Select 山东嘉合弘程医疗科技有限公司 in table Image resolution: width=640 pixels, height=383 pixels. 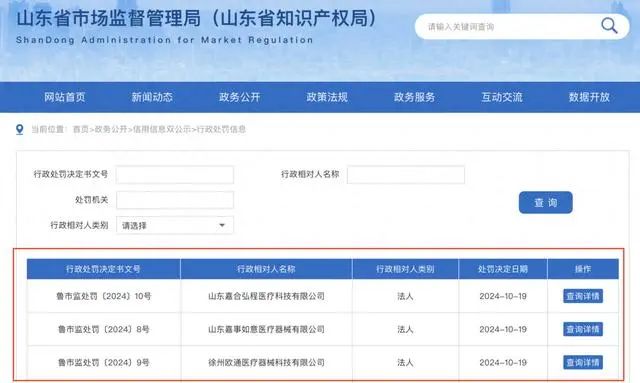[x=266, y=296]
